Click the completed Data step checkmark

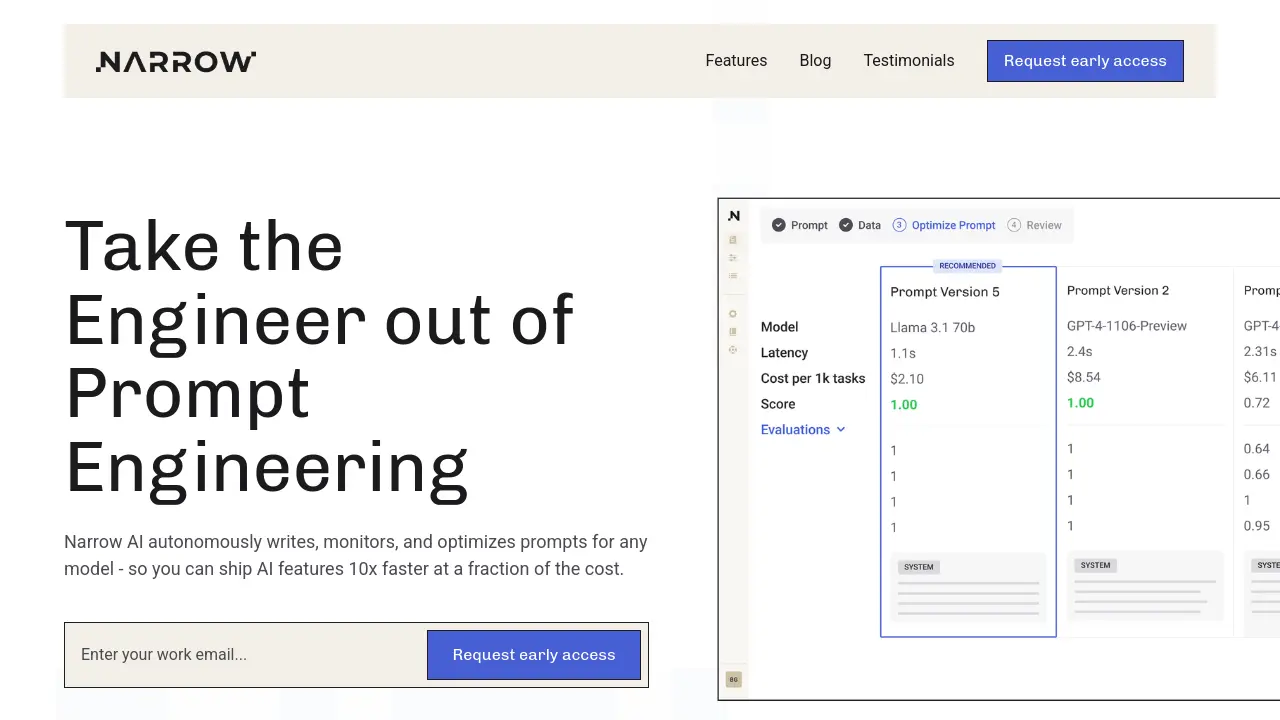846,225
